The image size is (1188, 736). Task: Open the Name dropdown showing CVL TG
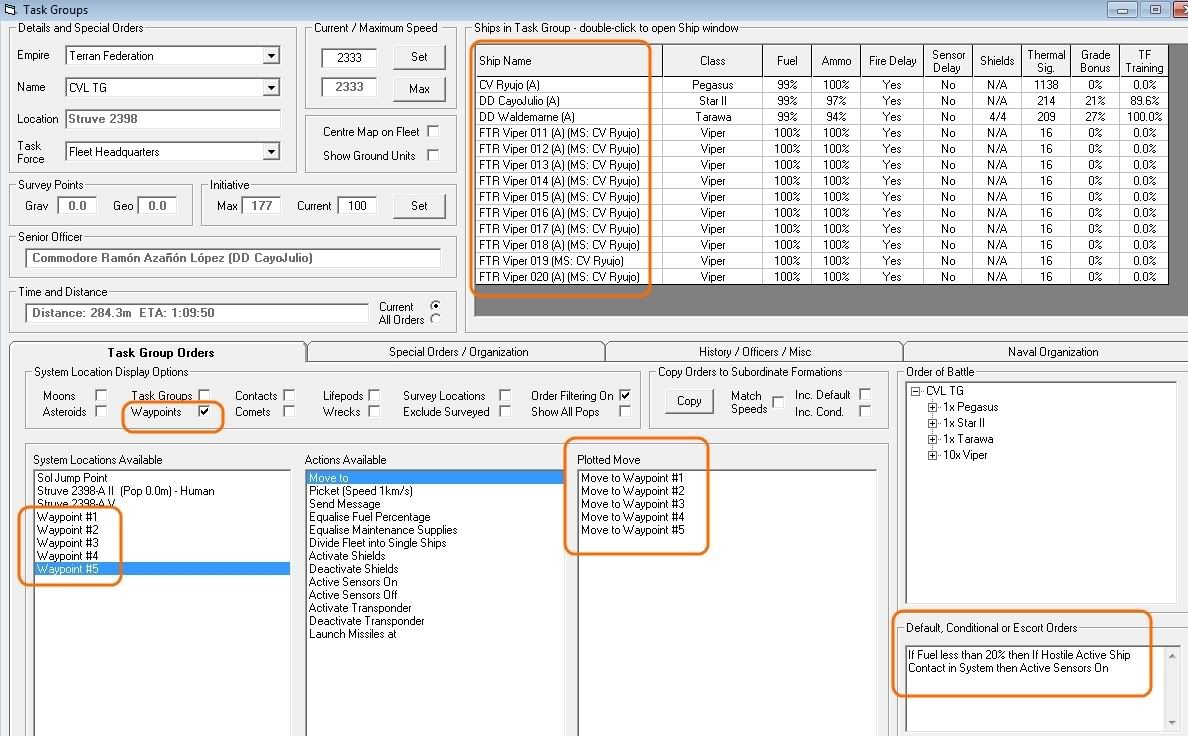[270, 87]
